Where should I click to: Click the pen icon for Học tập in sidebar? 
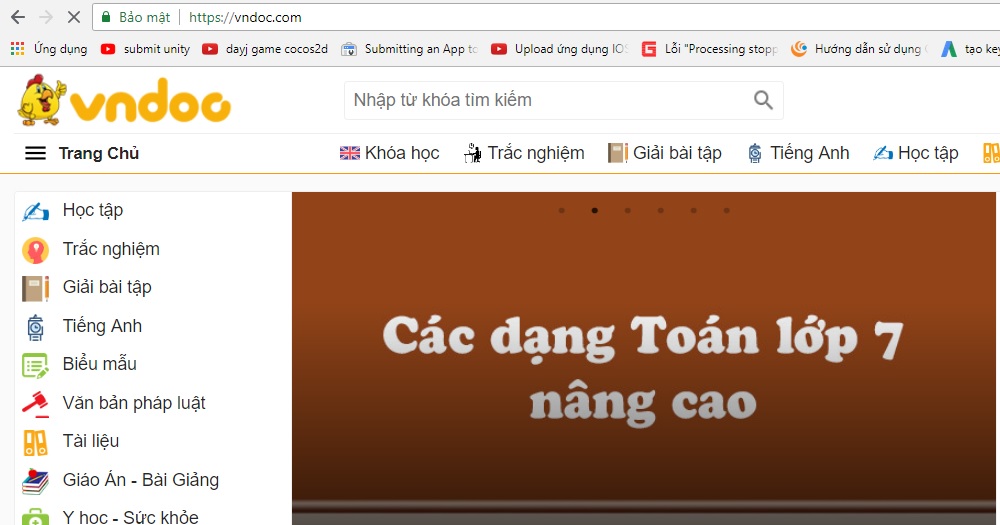click(x=35, y=211)
